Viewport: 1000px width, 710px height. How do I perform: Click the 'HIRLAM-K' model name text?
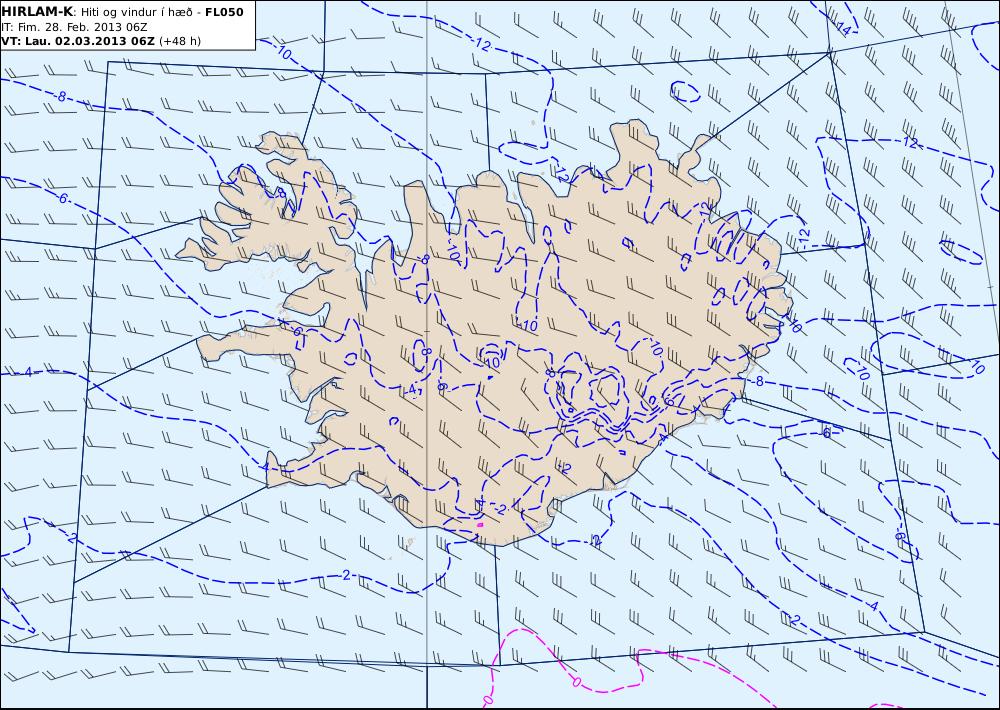click(x=38, y=11)
